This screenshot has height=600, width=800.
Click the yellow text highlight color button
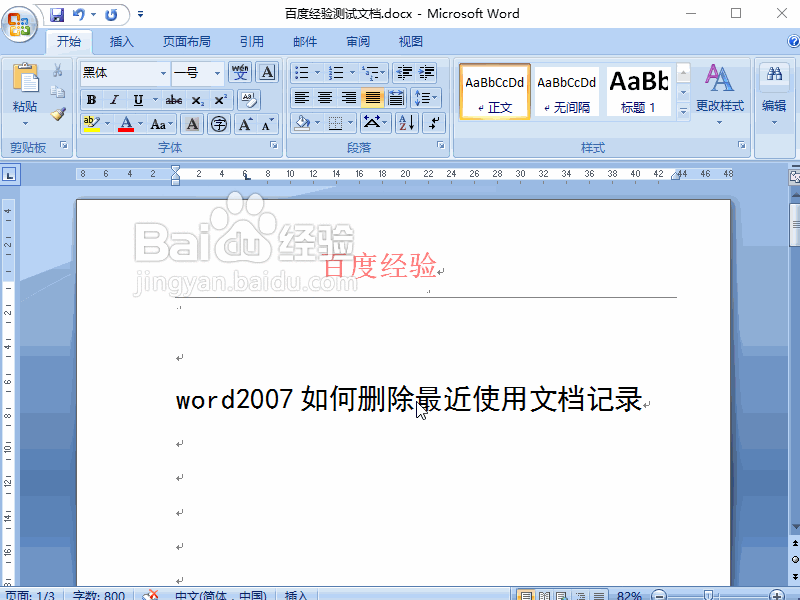pos(92,124)
